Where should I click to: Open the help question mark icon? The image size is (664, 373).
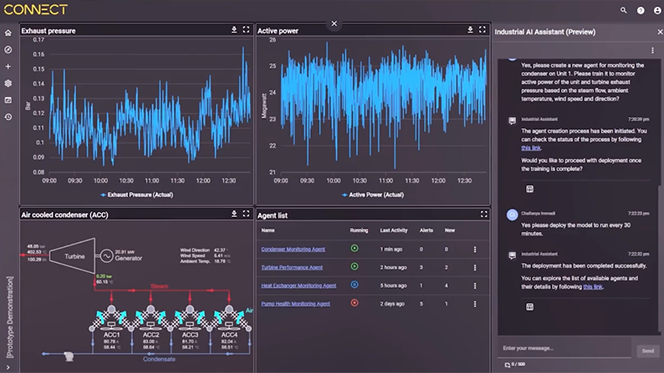(641, 10)
